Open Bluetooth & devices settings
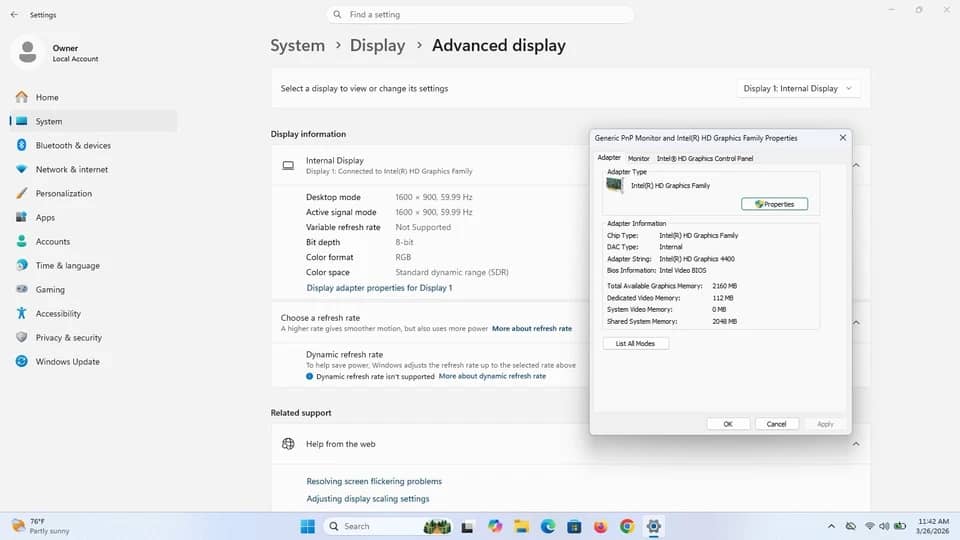Viewport: 960px width, 540px height. pos(93,145)
